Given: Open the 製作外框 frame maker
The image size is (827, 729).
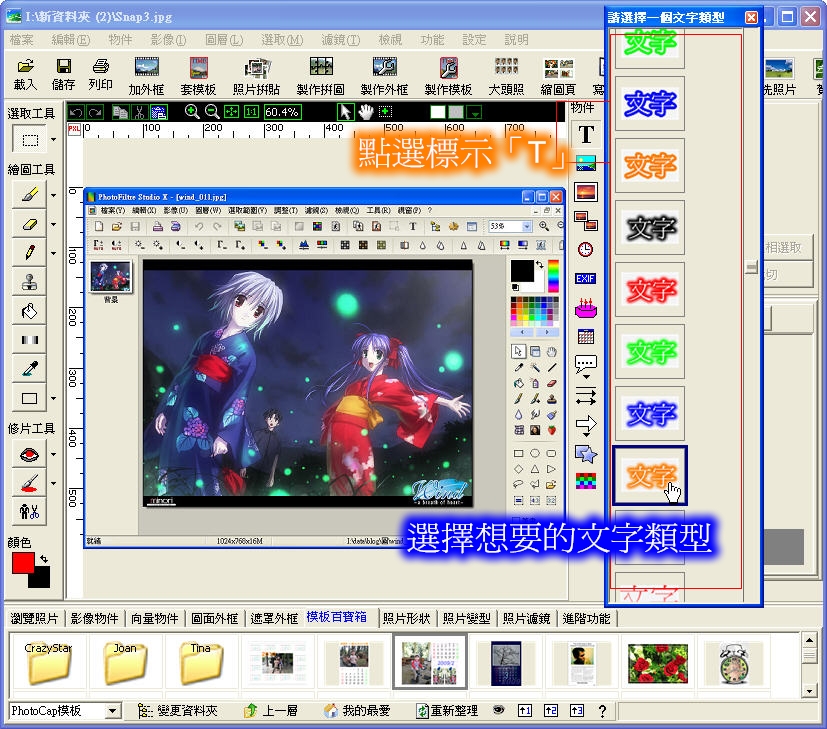Looking at the screenshot, I should (384, 76).
